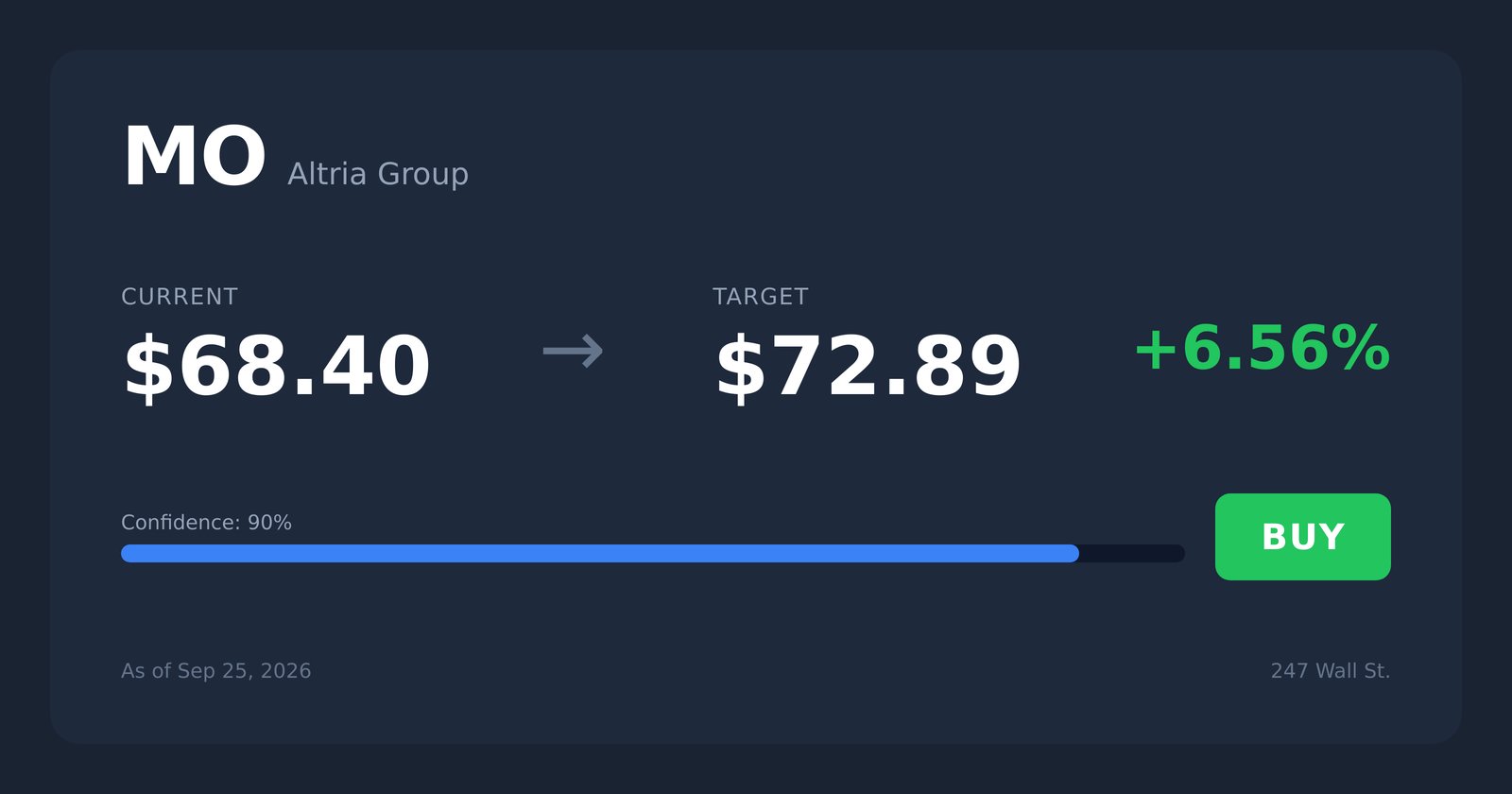This screenshot has height=794, width=1512.
Task: Click the arrow icon between current and target prices
Action: pyautogui.click(x=573, y=352)
